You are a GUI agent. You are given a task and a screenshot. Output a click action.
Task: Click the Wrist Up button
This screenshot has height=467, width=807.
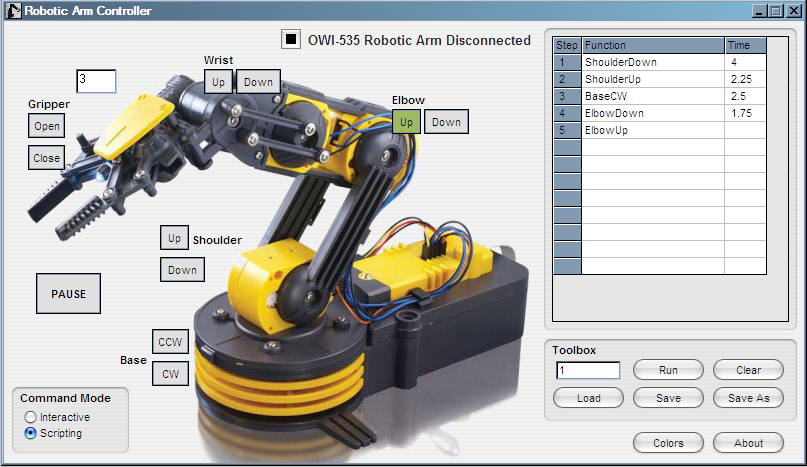click(x=218, y=82)
